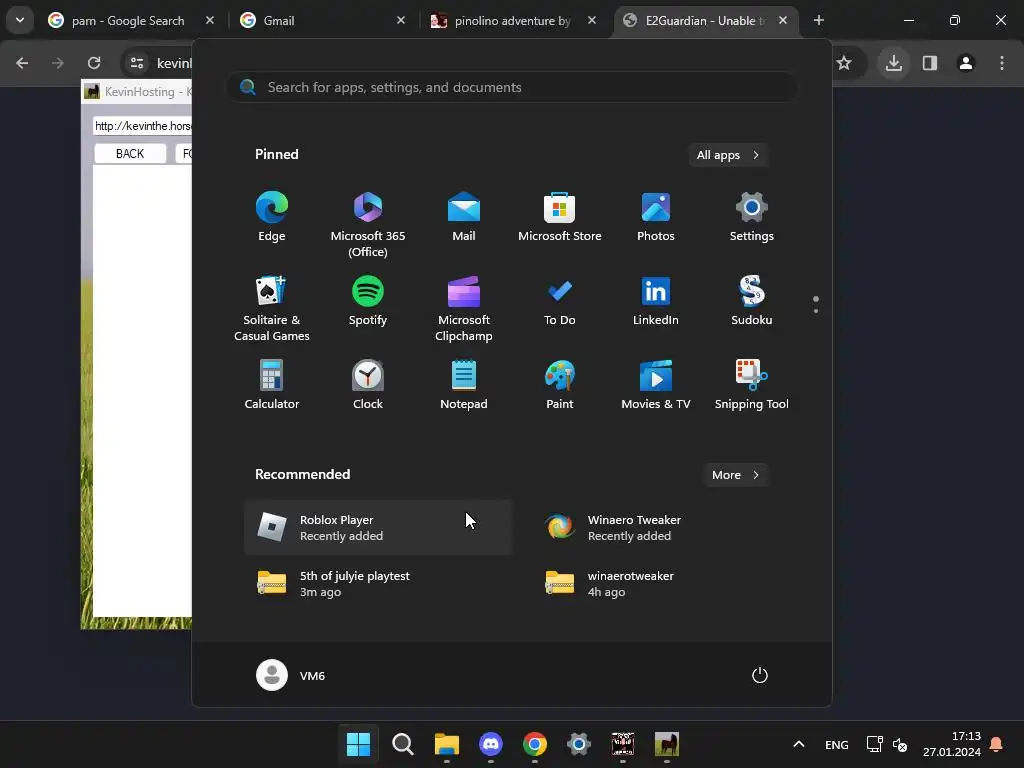Open the Sudoku game
Screen dimensions: 1024x768
(x=752, y=302)
